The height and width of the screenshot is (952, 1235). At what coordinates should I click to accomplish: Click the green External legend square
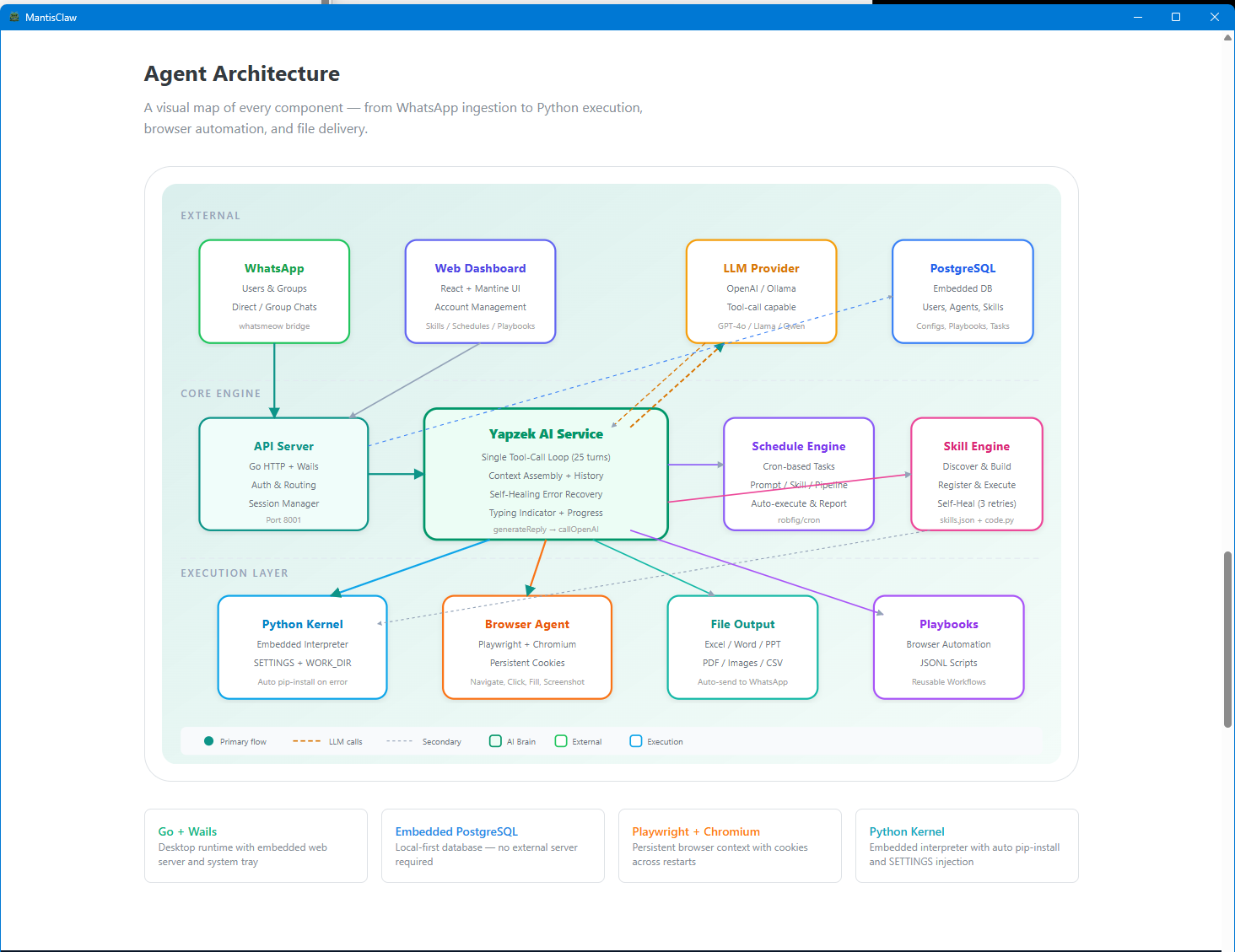coord(561,741)
